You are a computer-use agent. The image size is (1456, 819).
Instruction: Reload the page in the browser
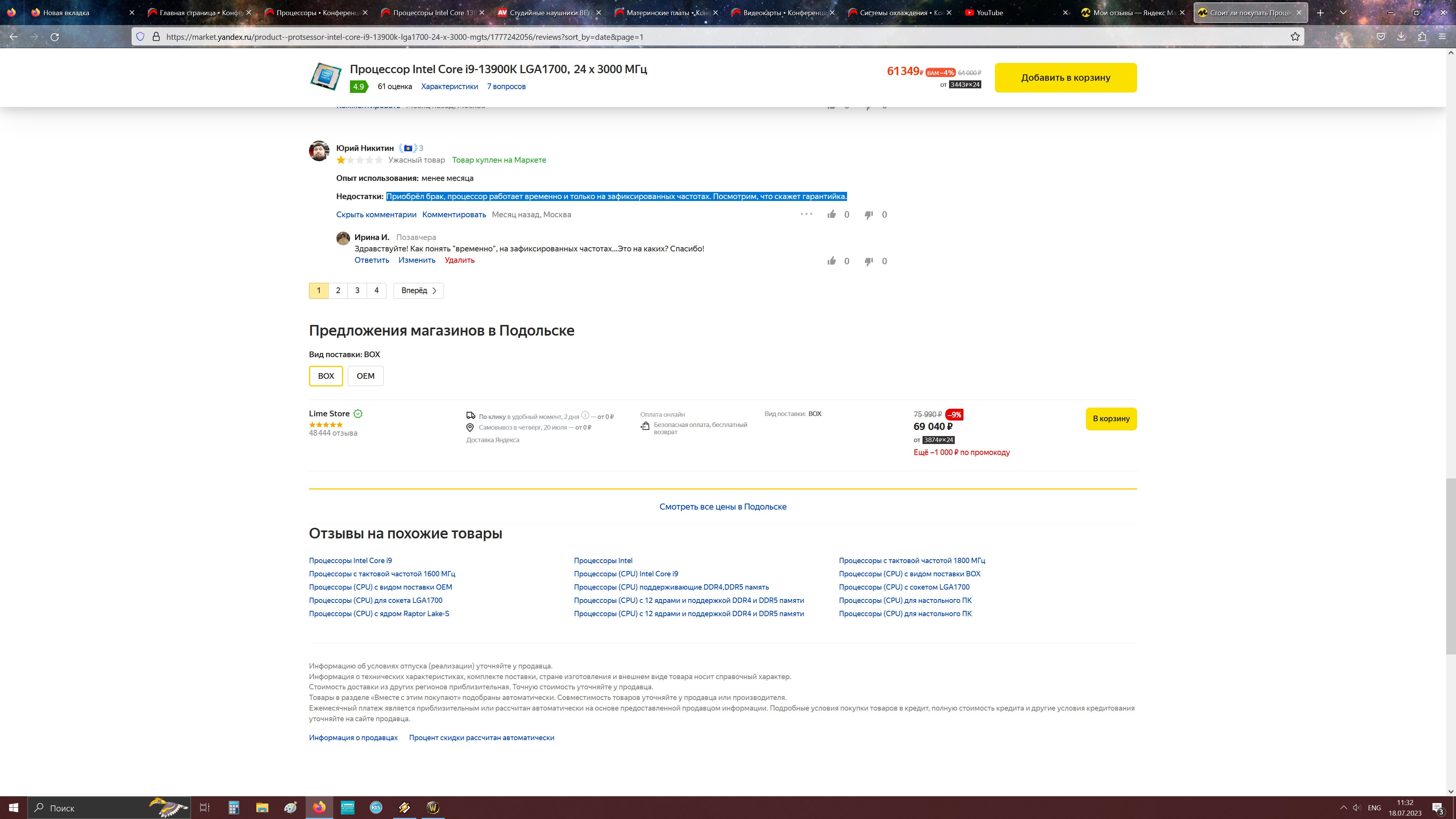coord(55,37)
